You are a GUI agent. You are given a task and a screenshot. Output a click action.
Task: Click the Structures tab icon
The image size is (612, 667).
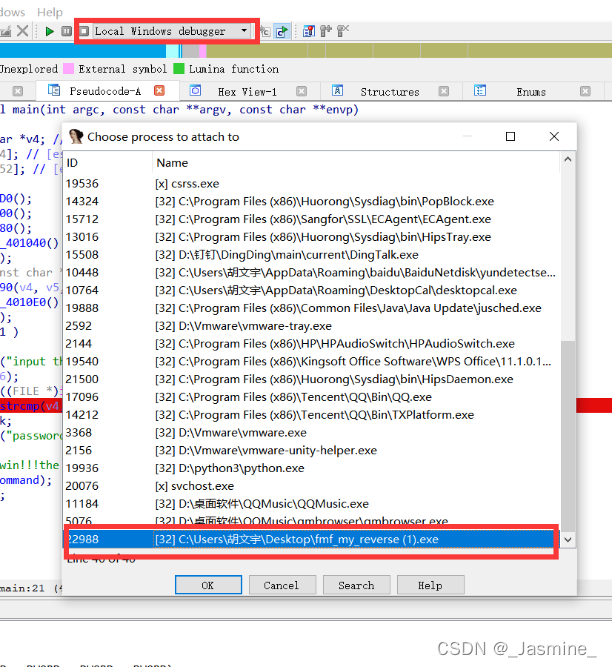click(x=338, y=90)
